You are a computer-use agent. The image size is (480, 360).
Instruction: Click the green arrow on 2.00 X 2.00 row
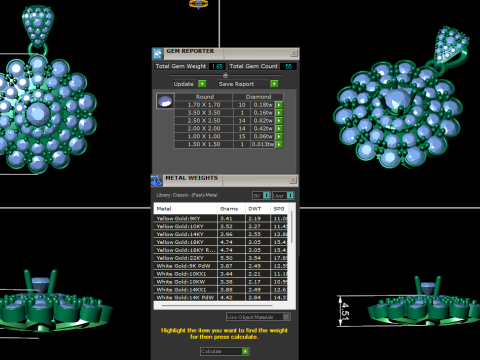(279, 129)
